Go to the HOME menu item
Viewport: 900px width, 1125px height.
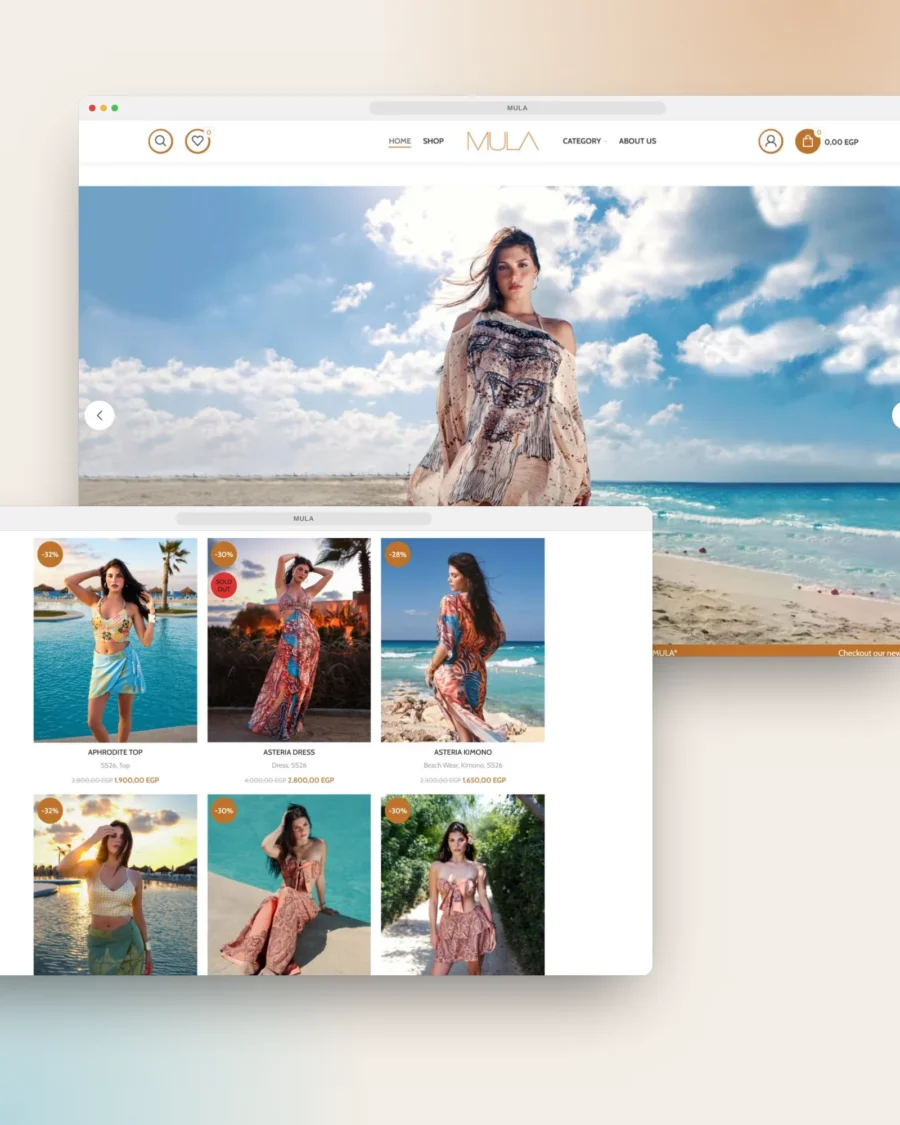400,141
